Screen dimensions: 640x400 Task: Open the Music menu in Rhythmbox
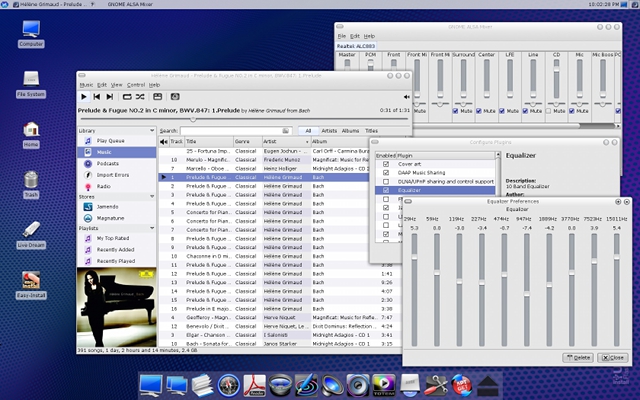(86, 85)
